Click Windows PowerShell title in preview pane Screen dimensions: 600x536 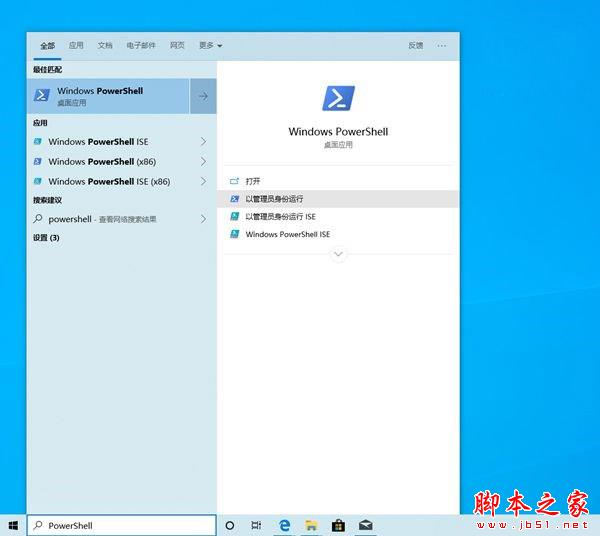[x=338, y=132]
